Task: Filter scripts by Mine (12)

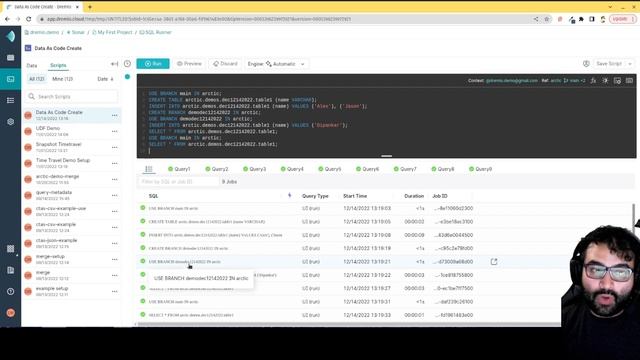Action: click(x=62, y=79)
